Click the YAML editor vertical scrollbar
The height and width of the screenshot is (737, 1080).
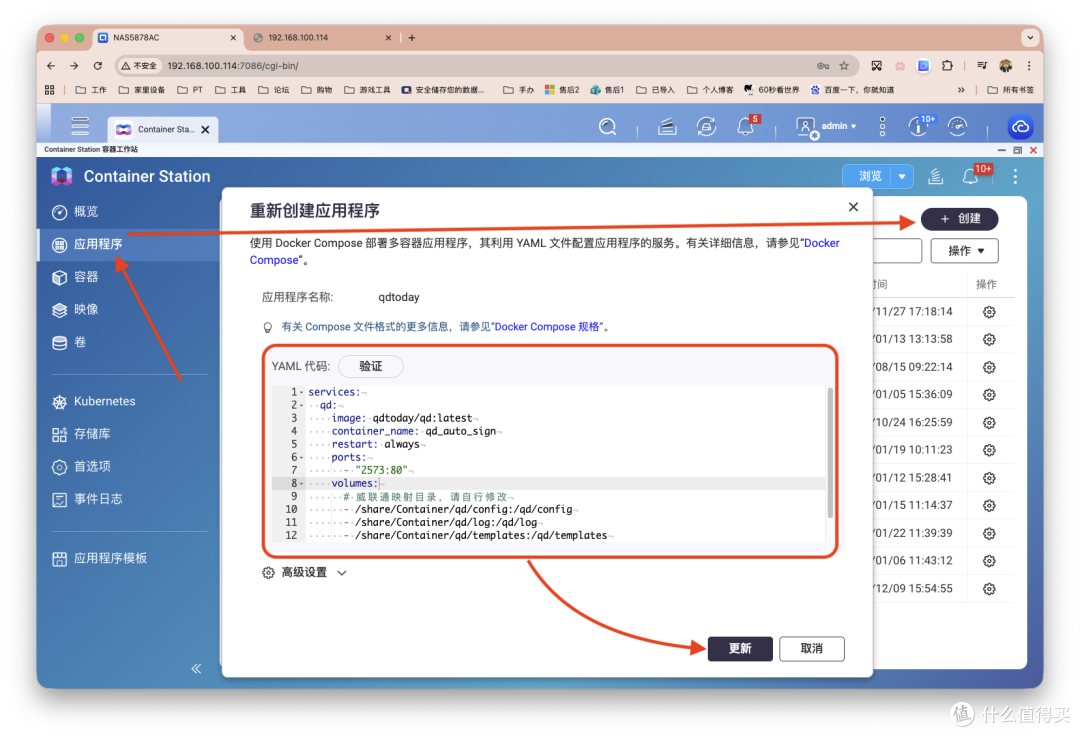tap(830, 453)
